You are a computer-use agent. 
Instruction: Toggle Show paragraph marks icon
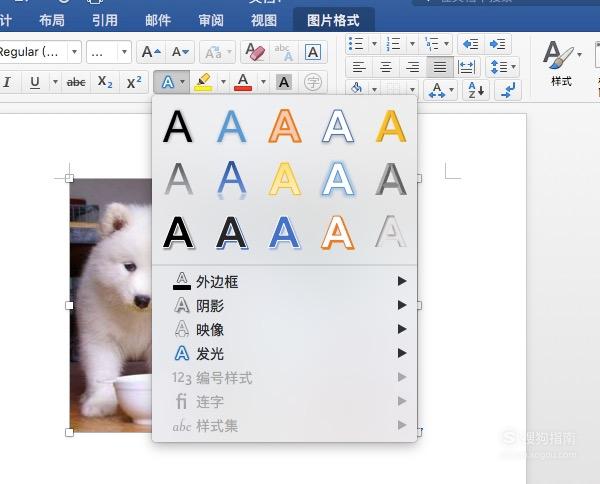508,90
